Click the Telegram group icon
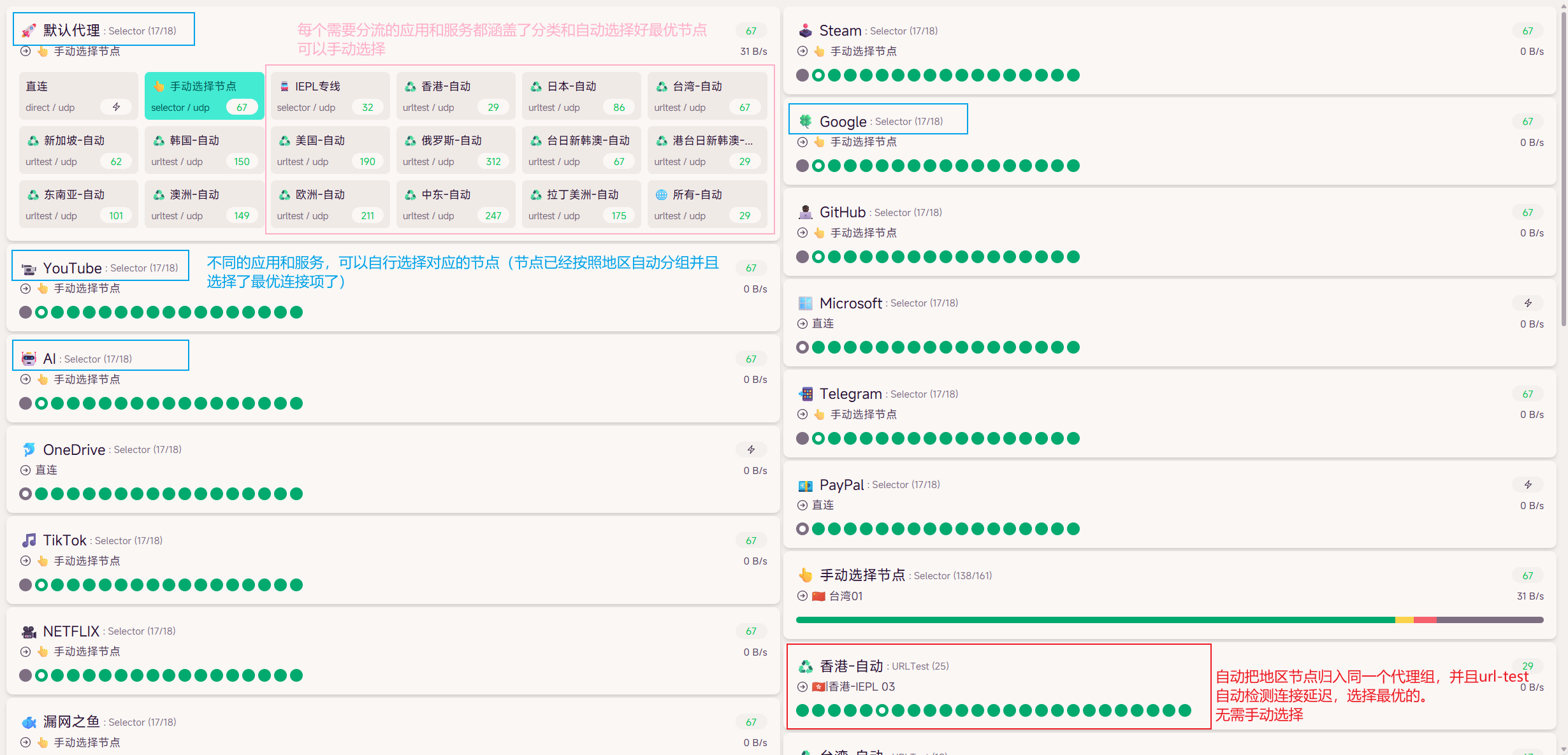The width and height of the screenshot is (1568, 755). pos(806,394)
